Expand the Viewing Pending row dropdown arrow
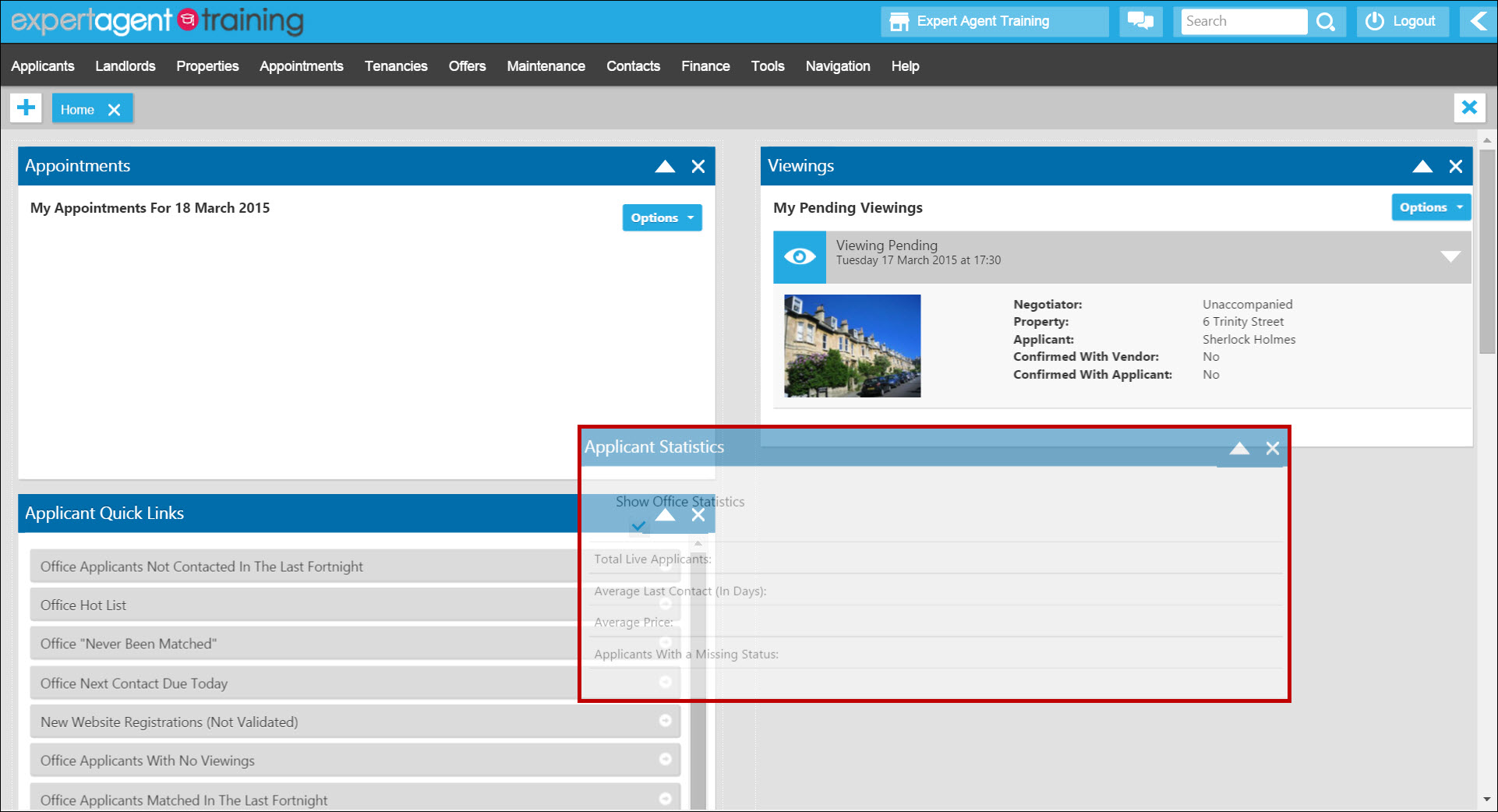This screenshot has width=1498, height=812. pos(1450,256)
